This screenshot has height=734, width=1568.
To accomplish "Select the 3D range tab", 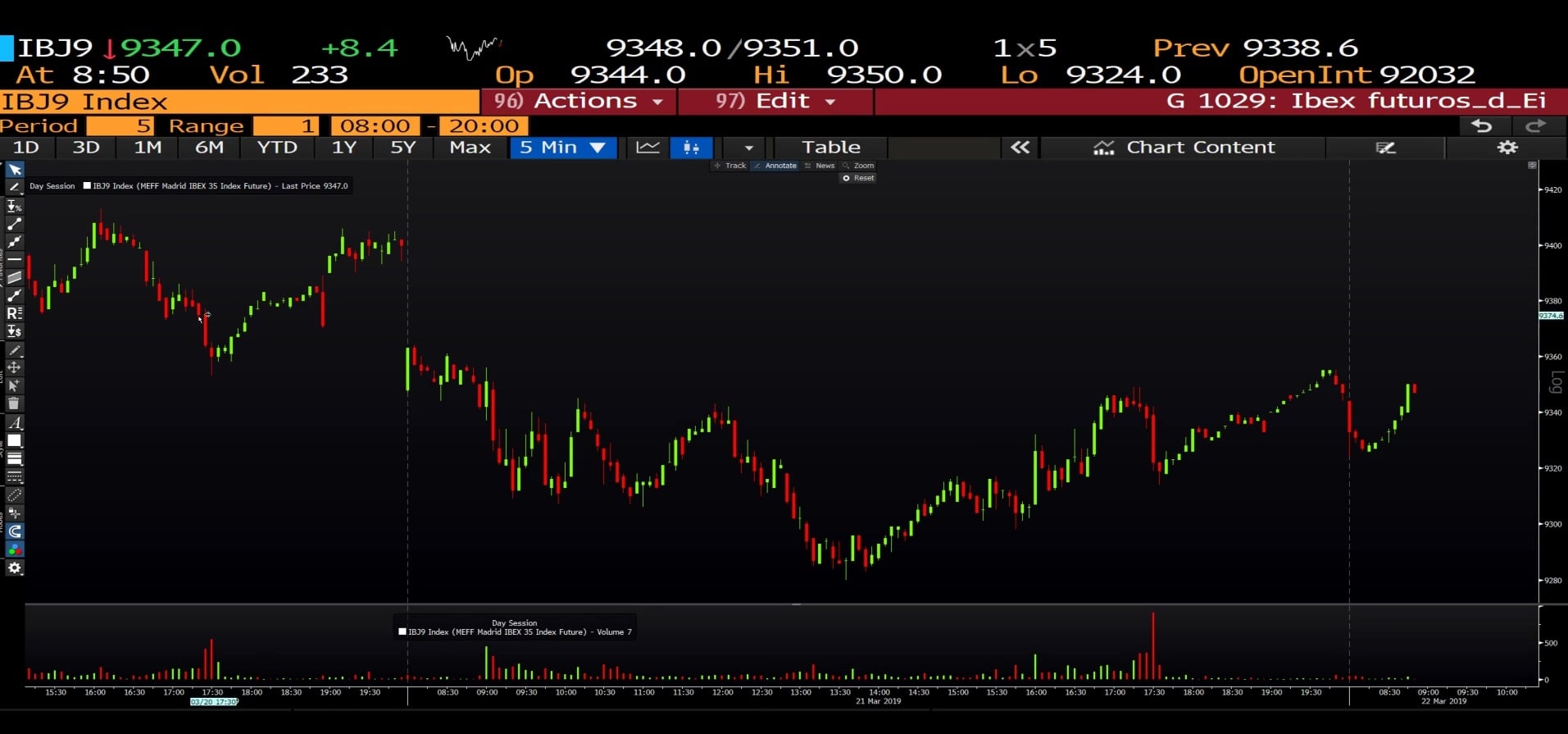I will 86,148.
